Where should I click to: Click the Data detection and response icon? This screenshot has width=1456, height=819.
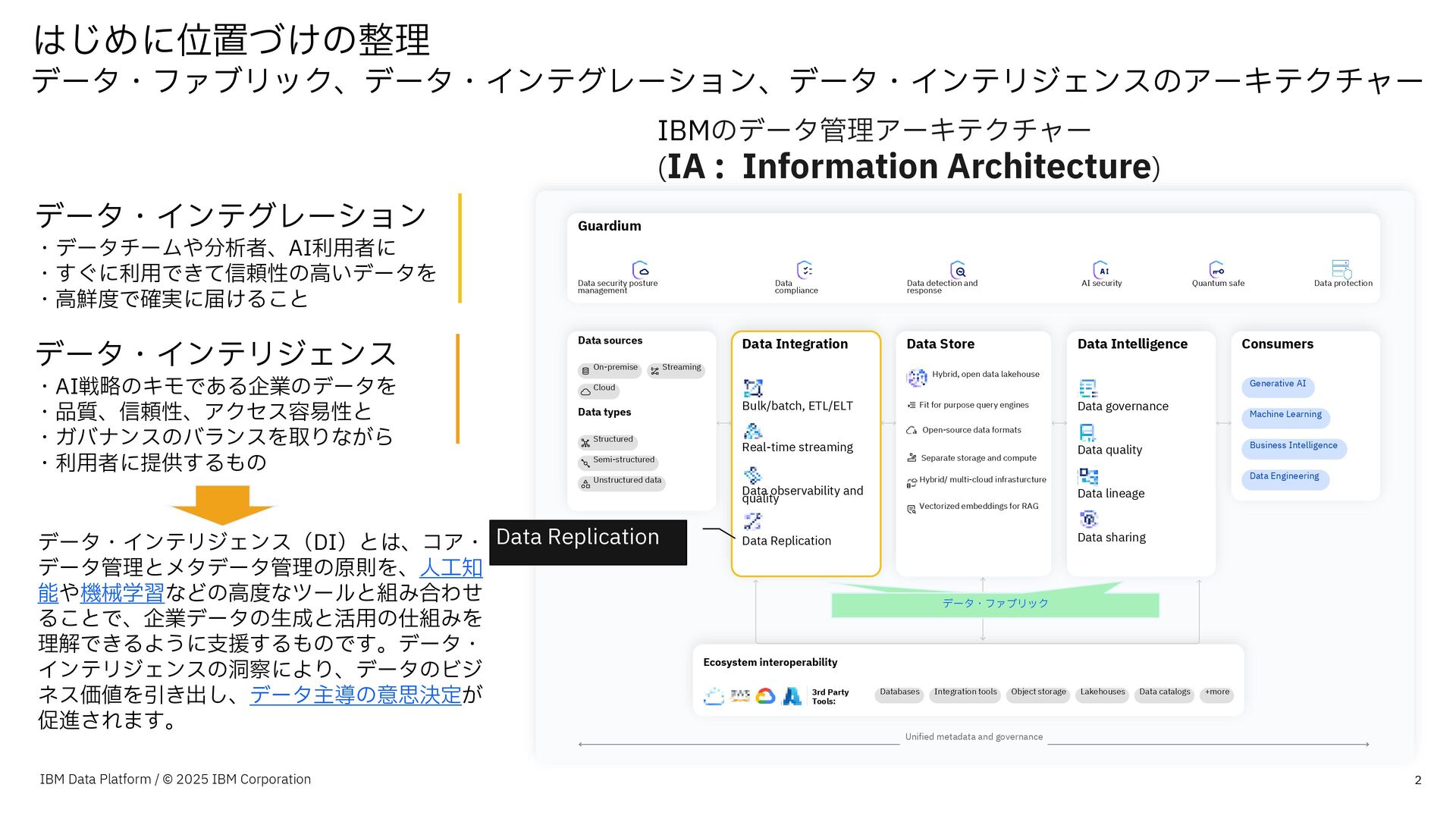pyautogui.click(x=958, y=270)
